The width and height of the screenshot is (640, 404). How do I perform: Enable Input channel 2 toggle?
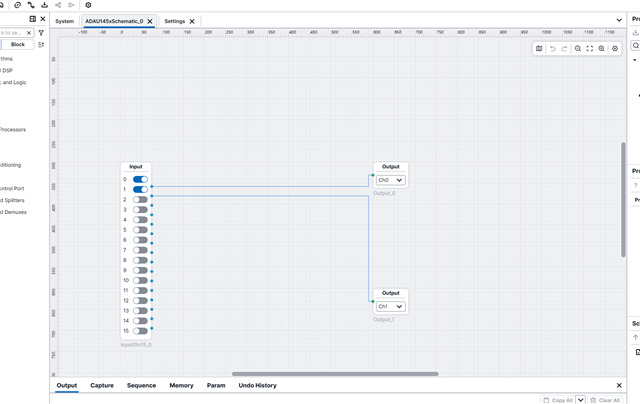[140, 200]
